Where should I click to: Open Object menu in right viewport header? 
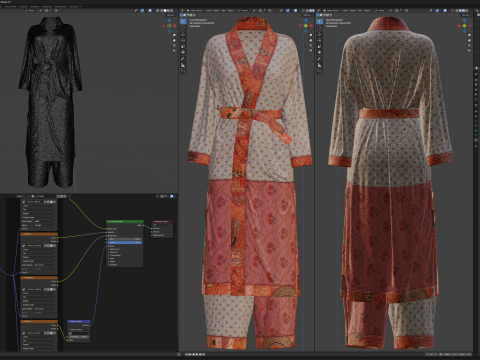(x=367, y=11)
